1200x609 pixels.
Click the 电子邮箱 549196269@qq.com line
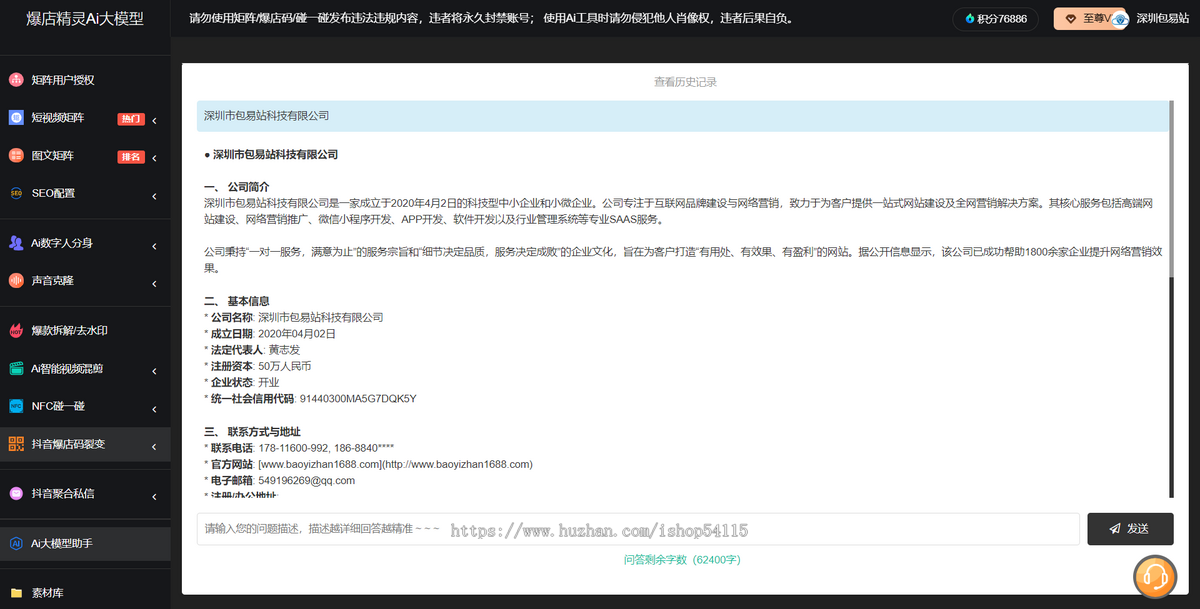279,481
